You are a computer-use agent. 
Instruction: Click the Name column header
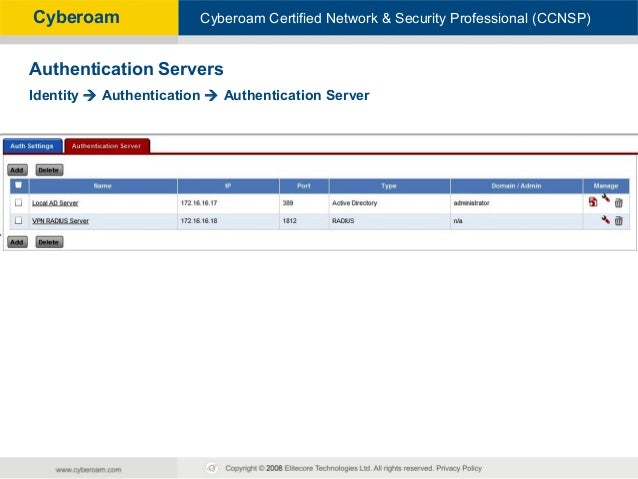pyautogui.click(x=103, y=186)
